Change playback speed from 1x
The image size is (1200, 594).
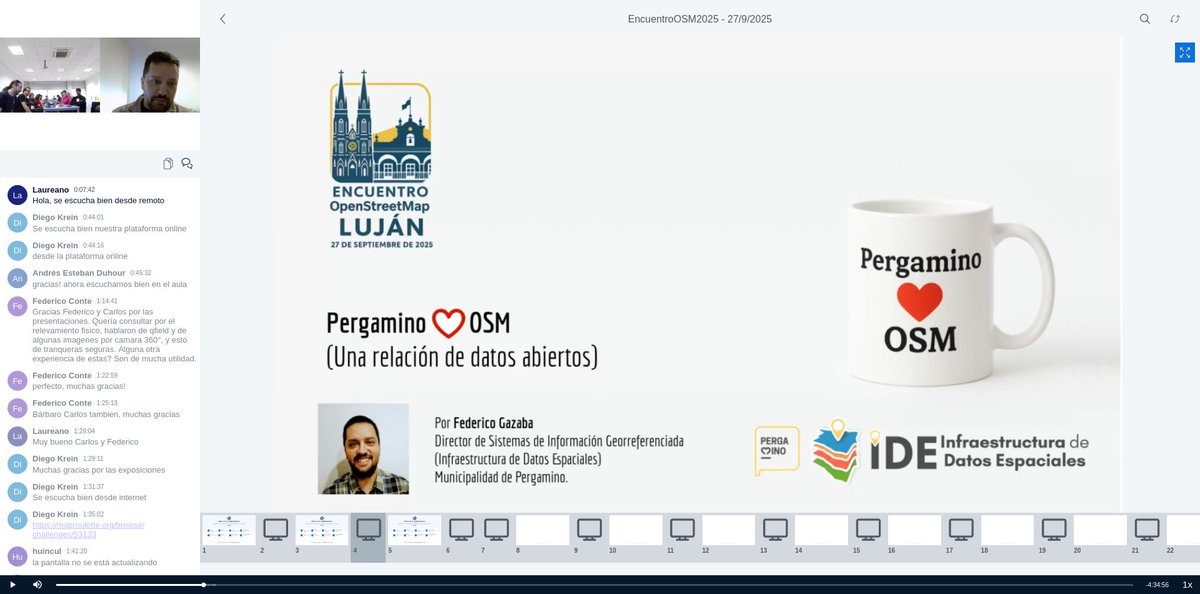point(1187,584)
